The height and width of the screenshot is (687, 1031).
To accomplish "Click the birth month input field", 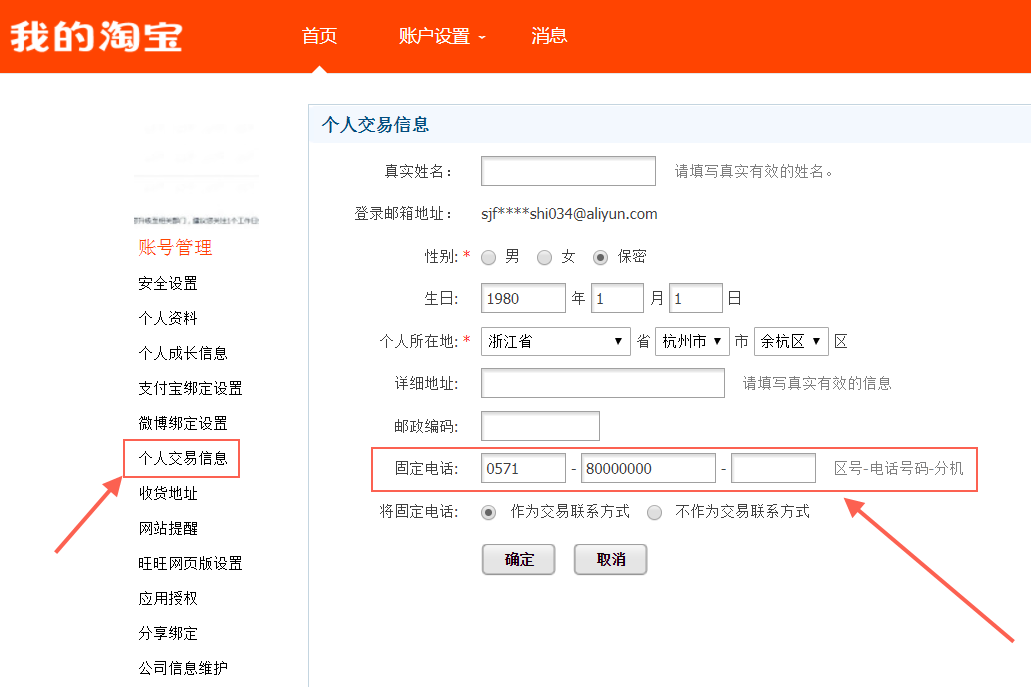I will (x=617, y=298).
